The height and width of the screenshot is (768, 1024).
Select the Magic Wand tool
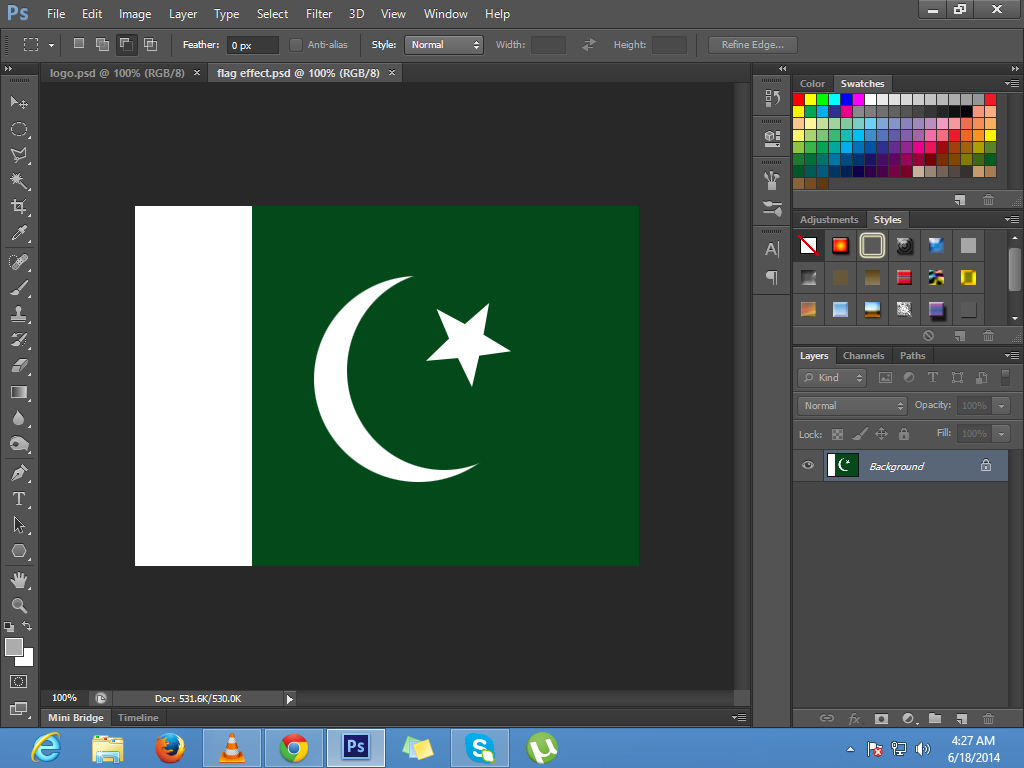click(x=19, y=181)
